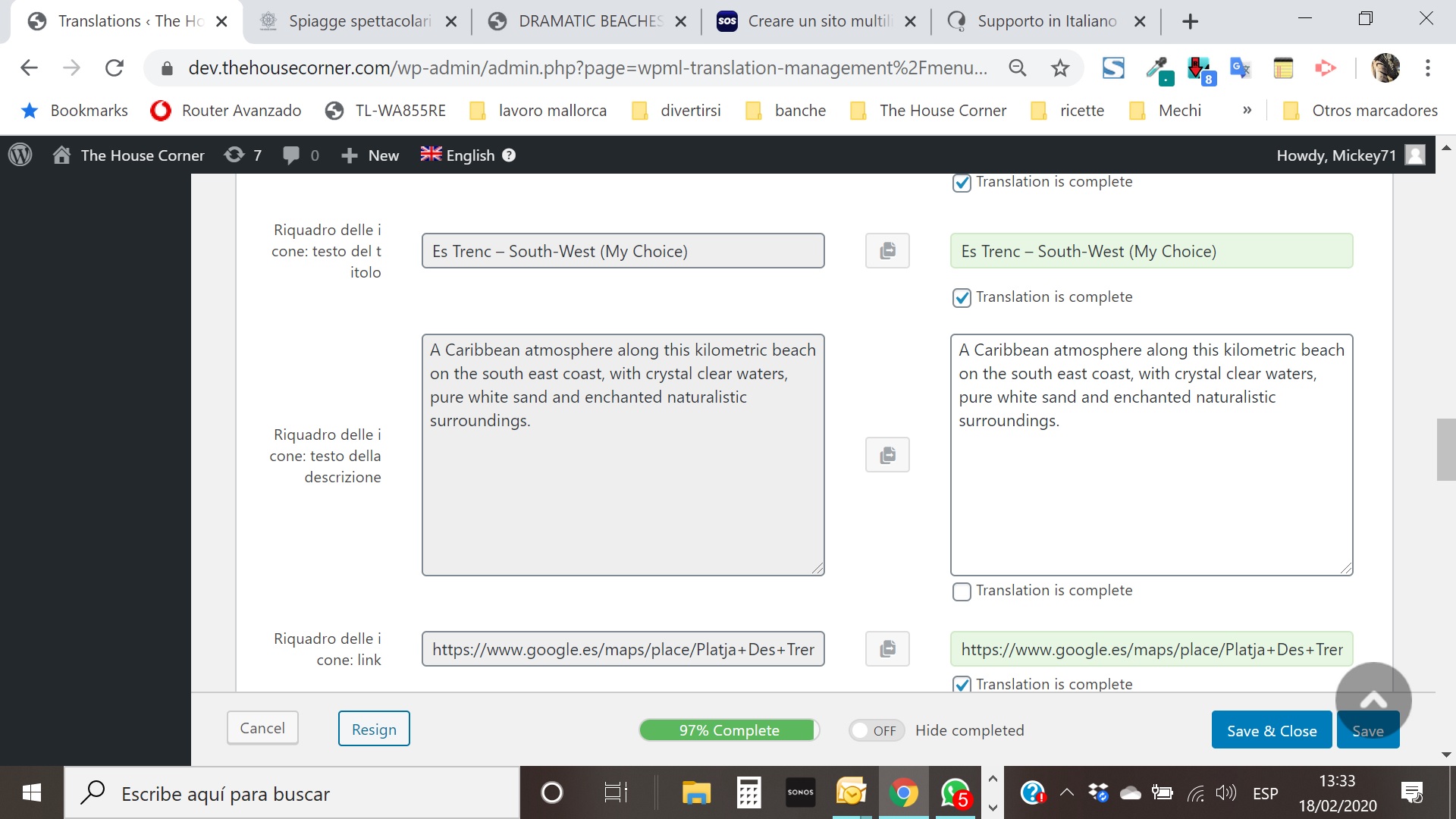
Task: Open the WordPress logo menu
Action: pyautogui.click(x=20, y=155)
